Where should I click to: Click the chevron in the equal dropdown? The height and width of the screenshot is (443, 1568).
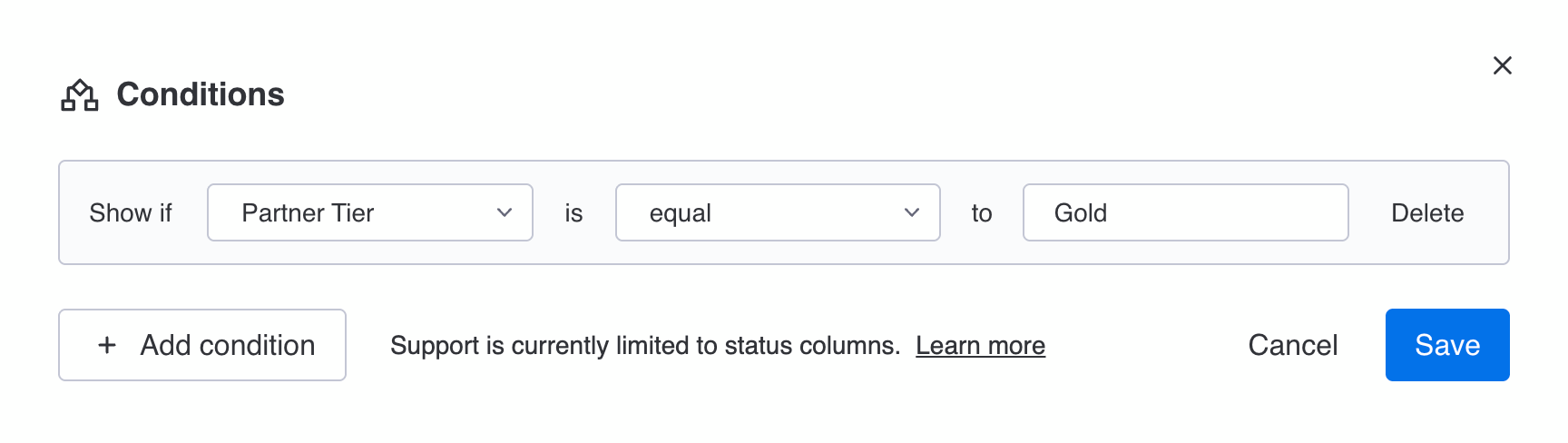912,212
